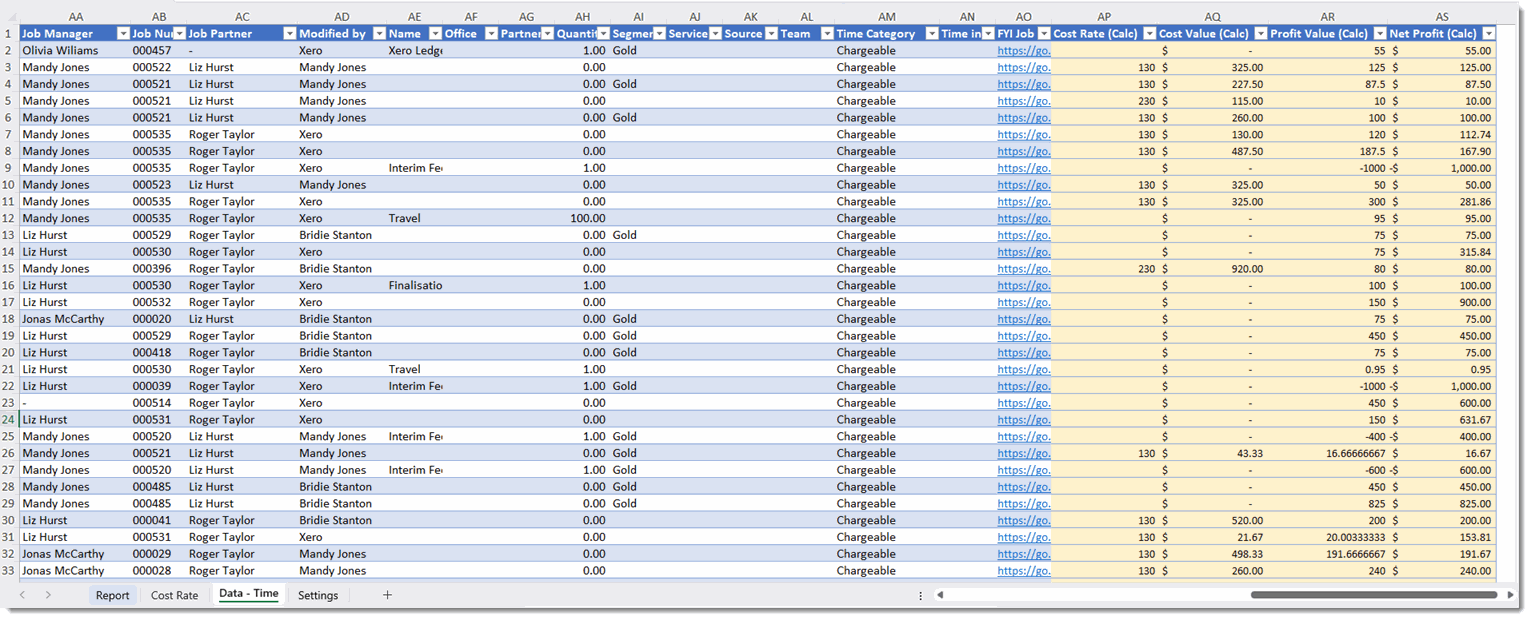The image size is (1531, 620).
Task: Select the 000514 job number cell
Action: tap(158, 403)
